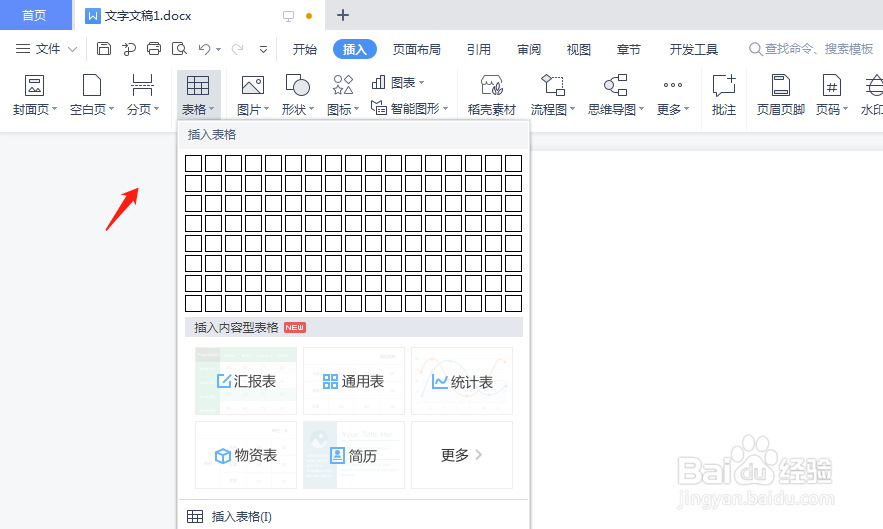Add a comment (批注)

724,95
